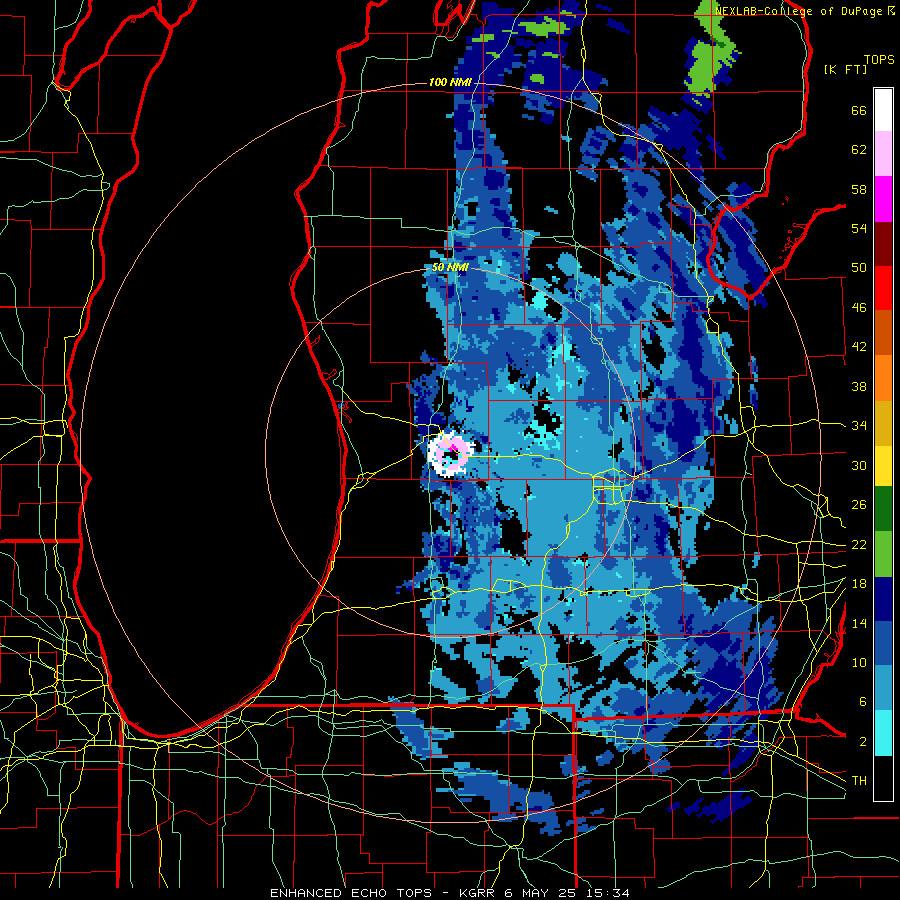Click the dark green 22-26 legend swatch
Image resolution: width=900 pixels, height=900 pixels.
[x=883, y=509]
